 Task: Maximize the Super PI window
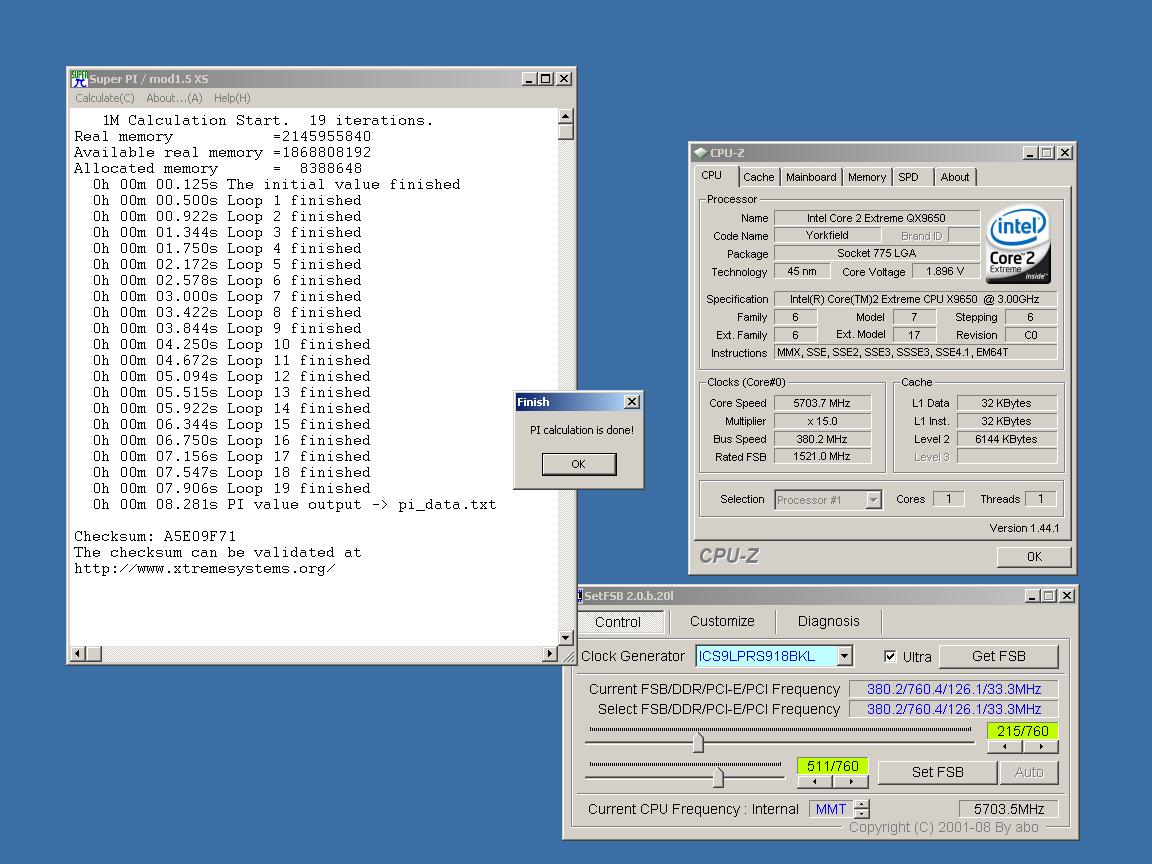546,79
